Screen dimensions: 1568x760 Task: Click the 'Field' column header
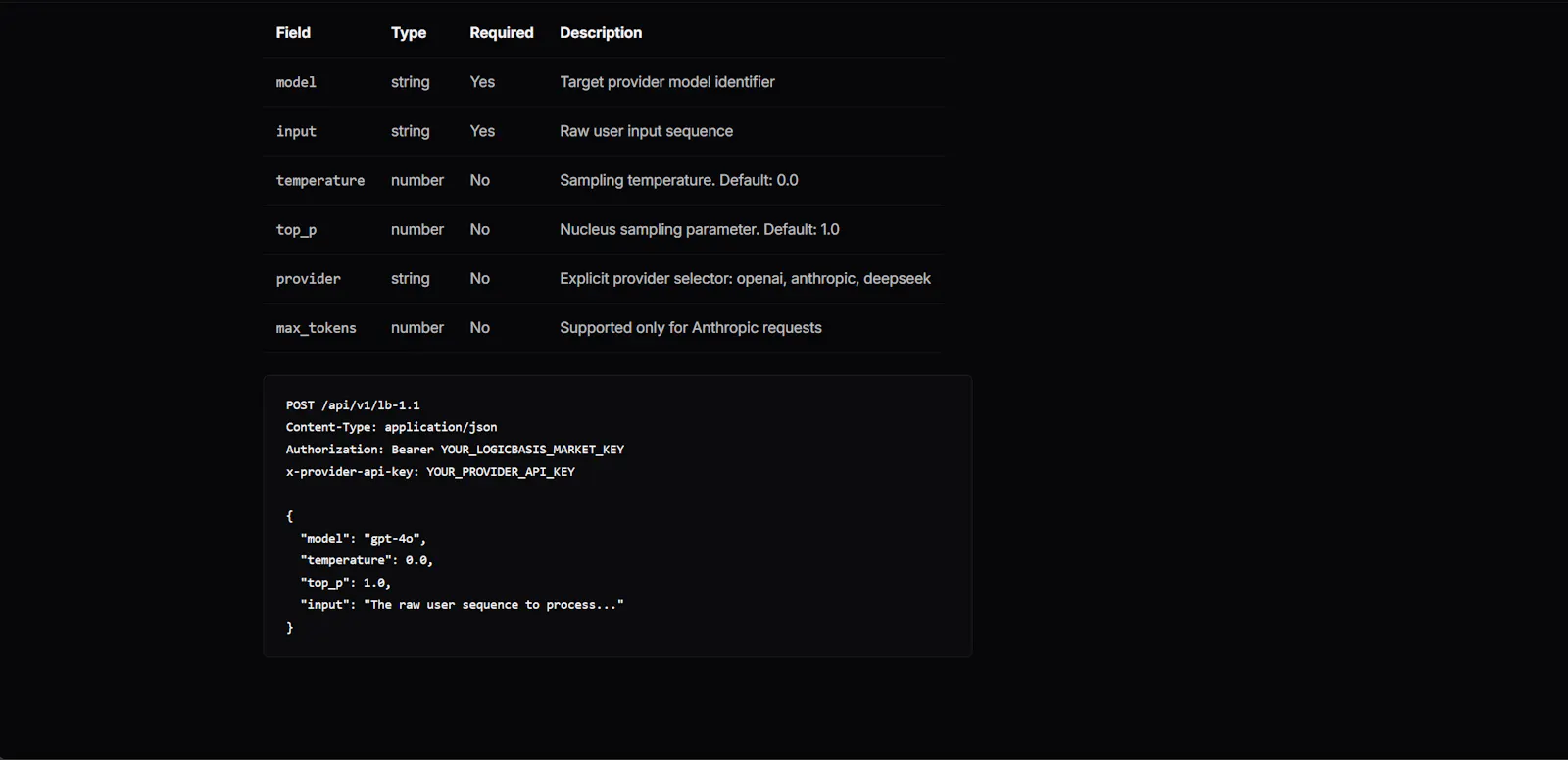click(x=293, y=32)
